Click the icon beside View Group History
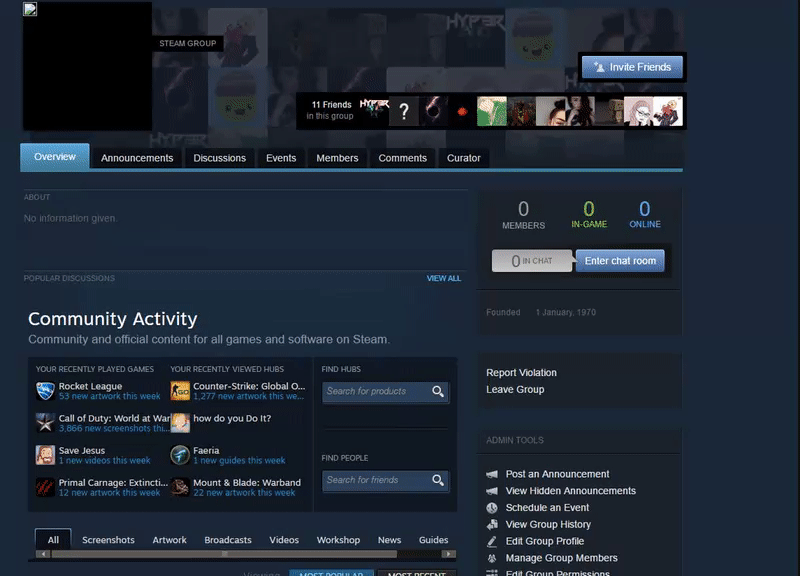The height and width of the screenshot is (576, 800). tap(492, 524)
